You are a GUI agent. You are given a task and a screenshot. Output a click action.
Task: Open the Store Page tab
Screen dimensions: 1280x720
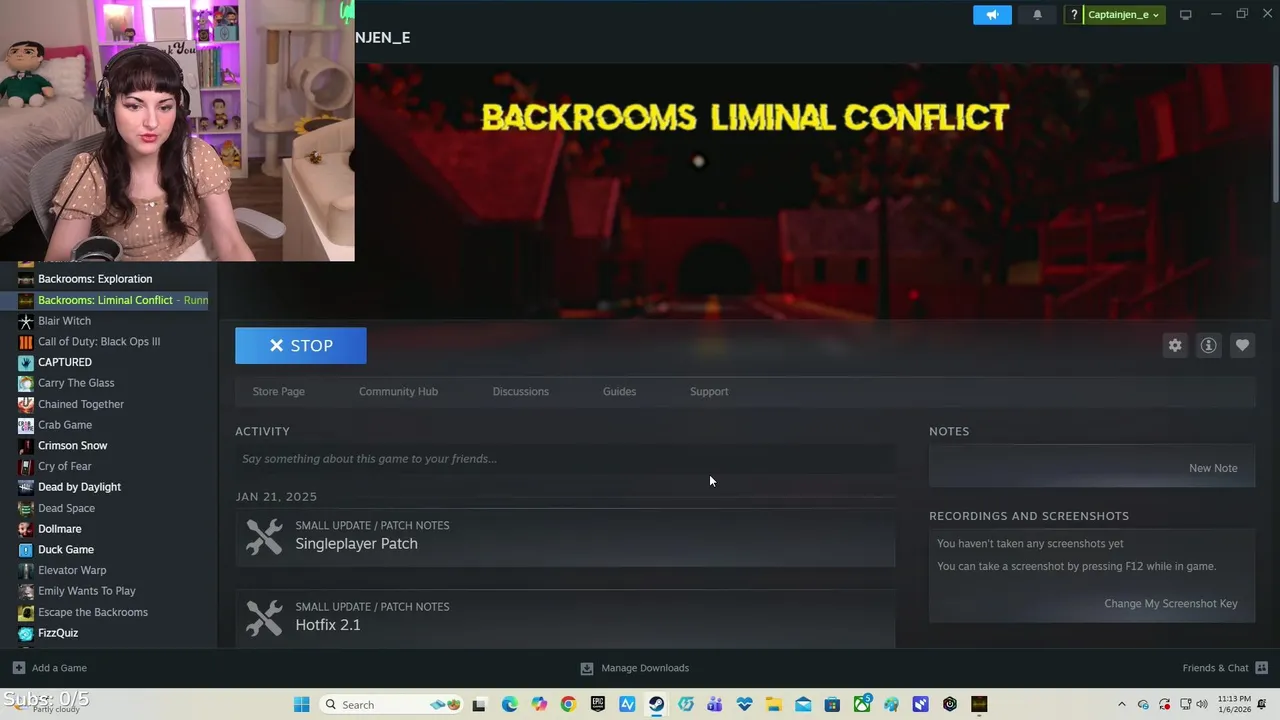pyautogui.click(x=278, y=391)
